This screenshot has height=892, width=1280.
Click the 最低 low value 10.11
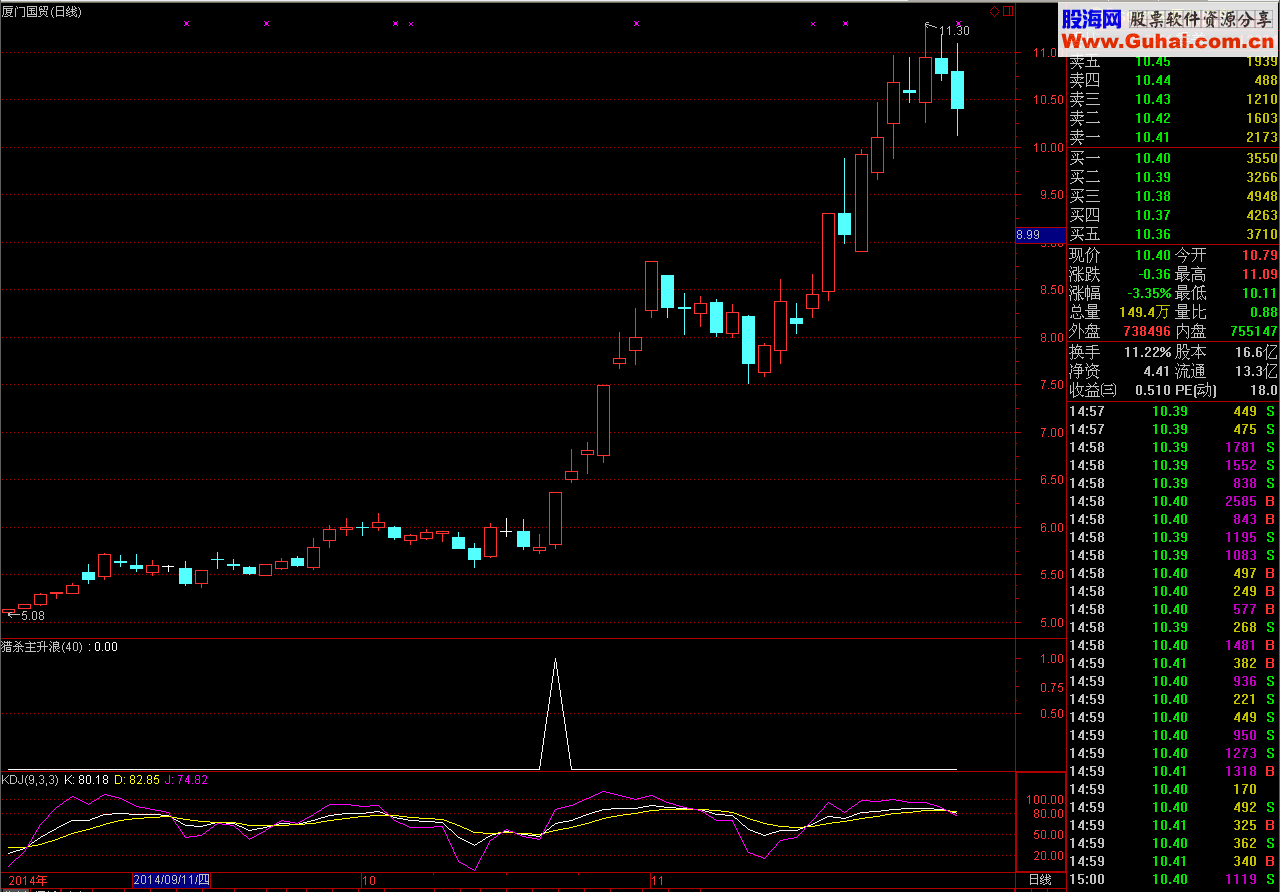coord(1260,293)
